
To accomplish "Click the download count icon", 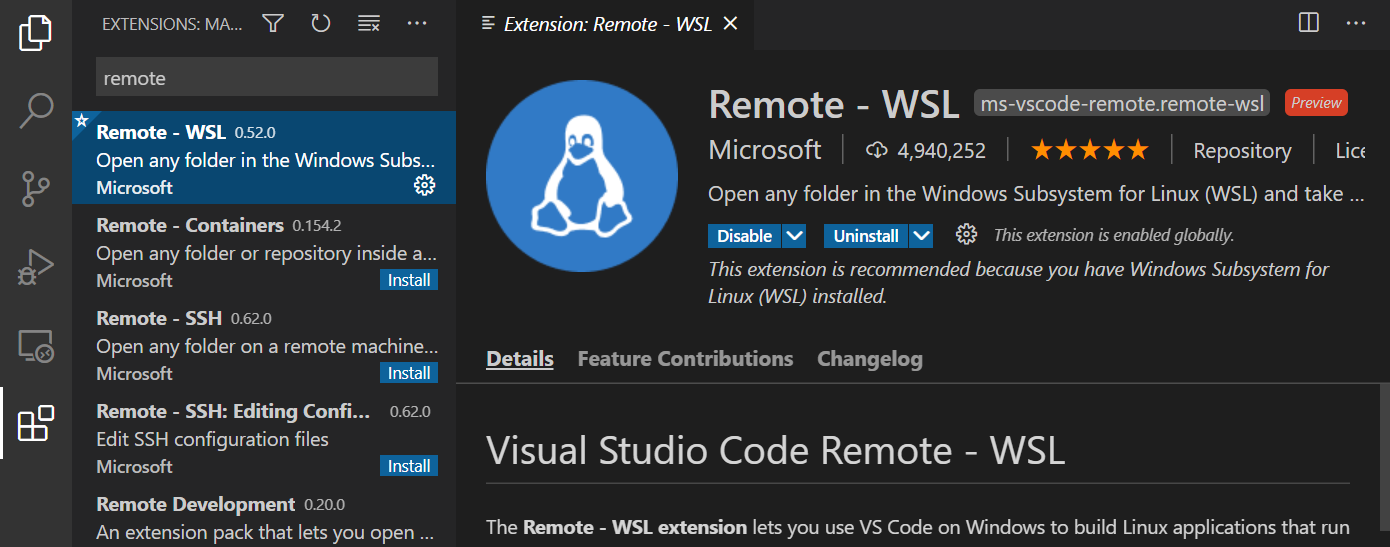I will pos(876,151).
